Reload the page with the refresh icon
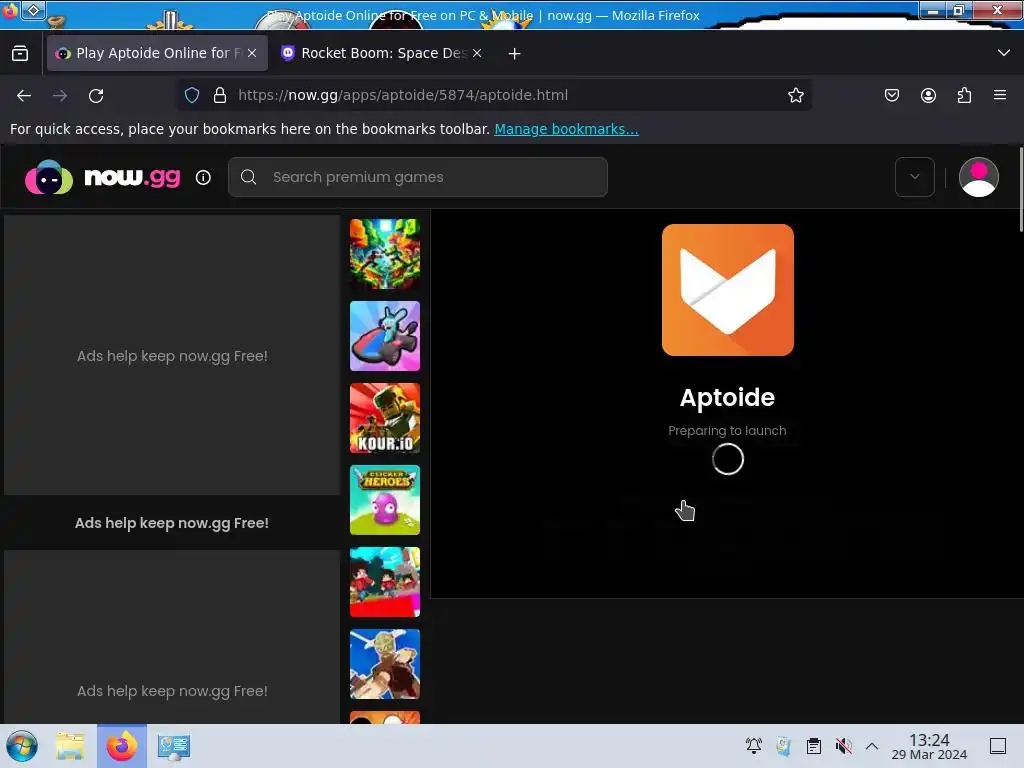The image size is (1024, 768). point(96,96)
